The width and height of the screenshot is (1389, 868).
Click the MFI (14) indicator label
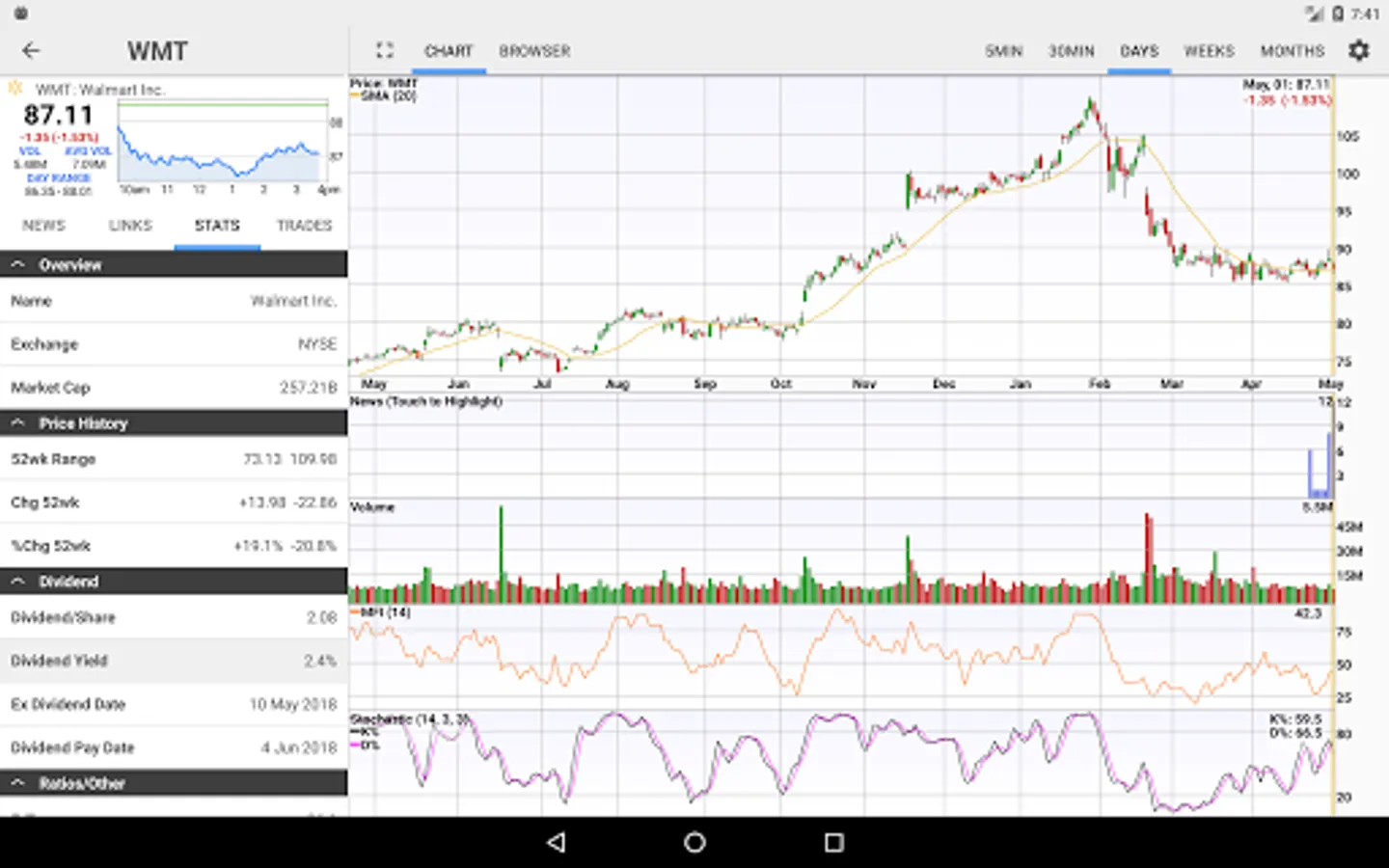(x=385, y=612)
